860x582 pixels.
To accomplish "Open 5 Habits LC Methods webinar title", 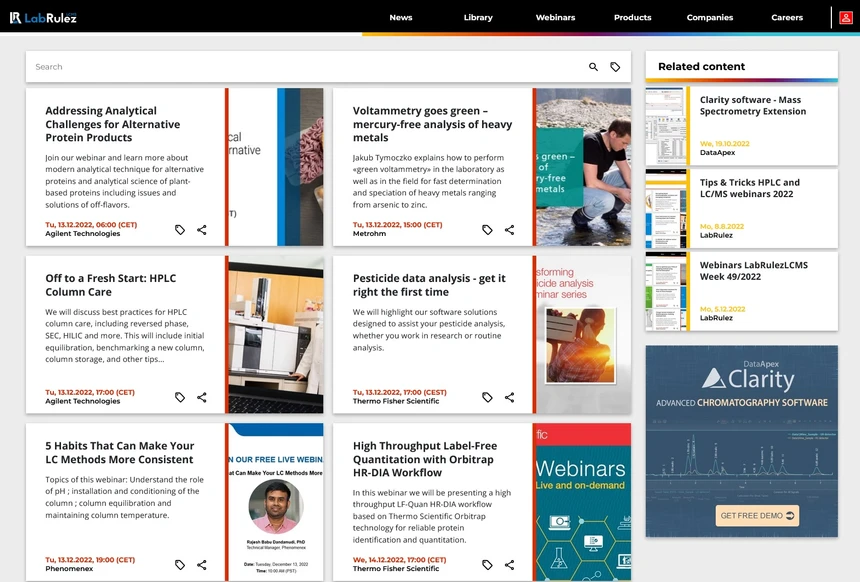I will 120,453.
